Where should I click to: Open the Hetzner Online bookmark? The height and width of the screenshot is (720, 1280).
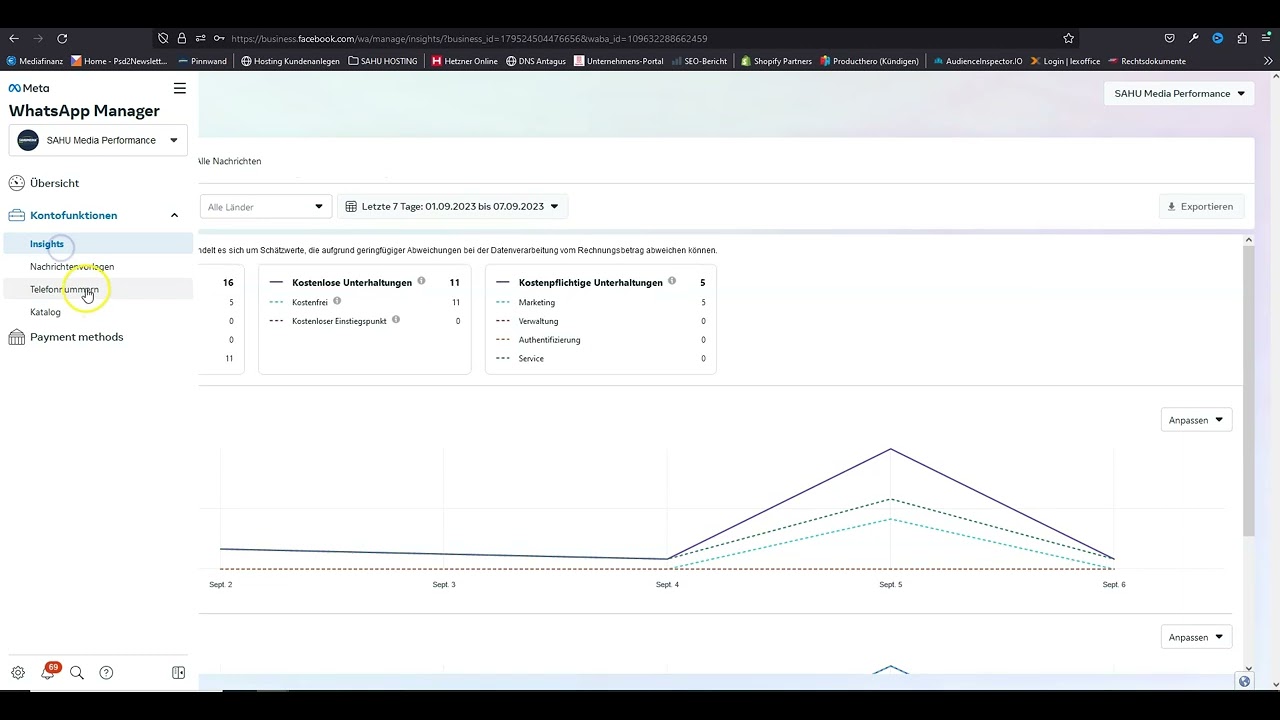pos(465,61)
